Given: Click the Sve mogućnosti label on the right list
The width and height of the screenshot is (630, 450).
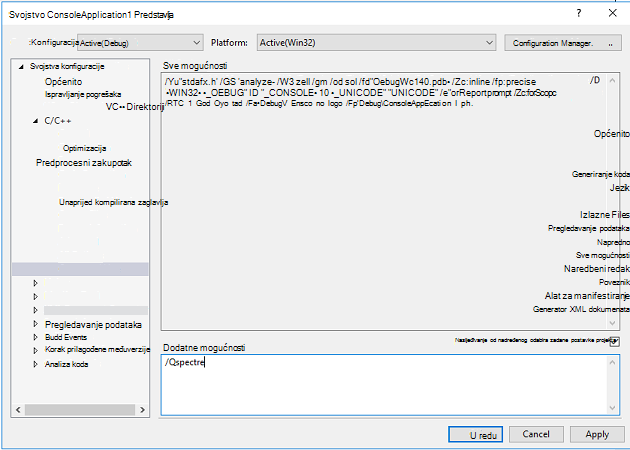Looking at the screenshot, I should click(603, 256).
